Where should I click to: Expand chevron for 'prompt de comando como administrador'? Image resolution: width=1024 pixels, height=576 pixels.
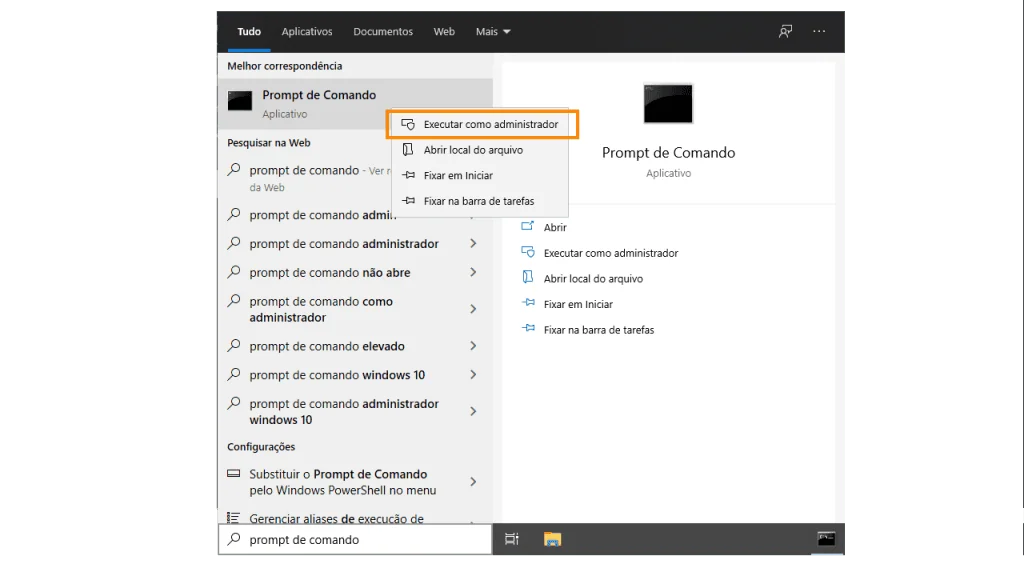pos(473,309)
